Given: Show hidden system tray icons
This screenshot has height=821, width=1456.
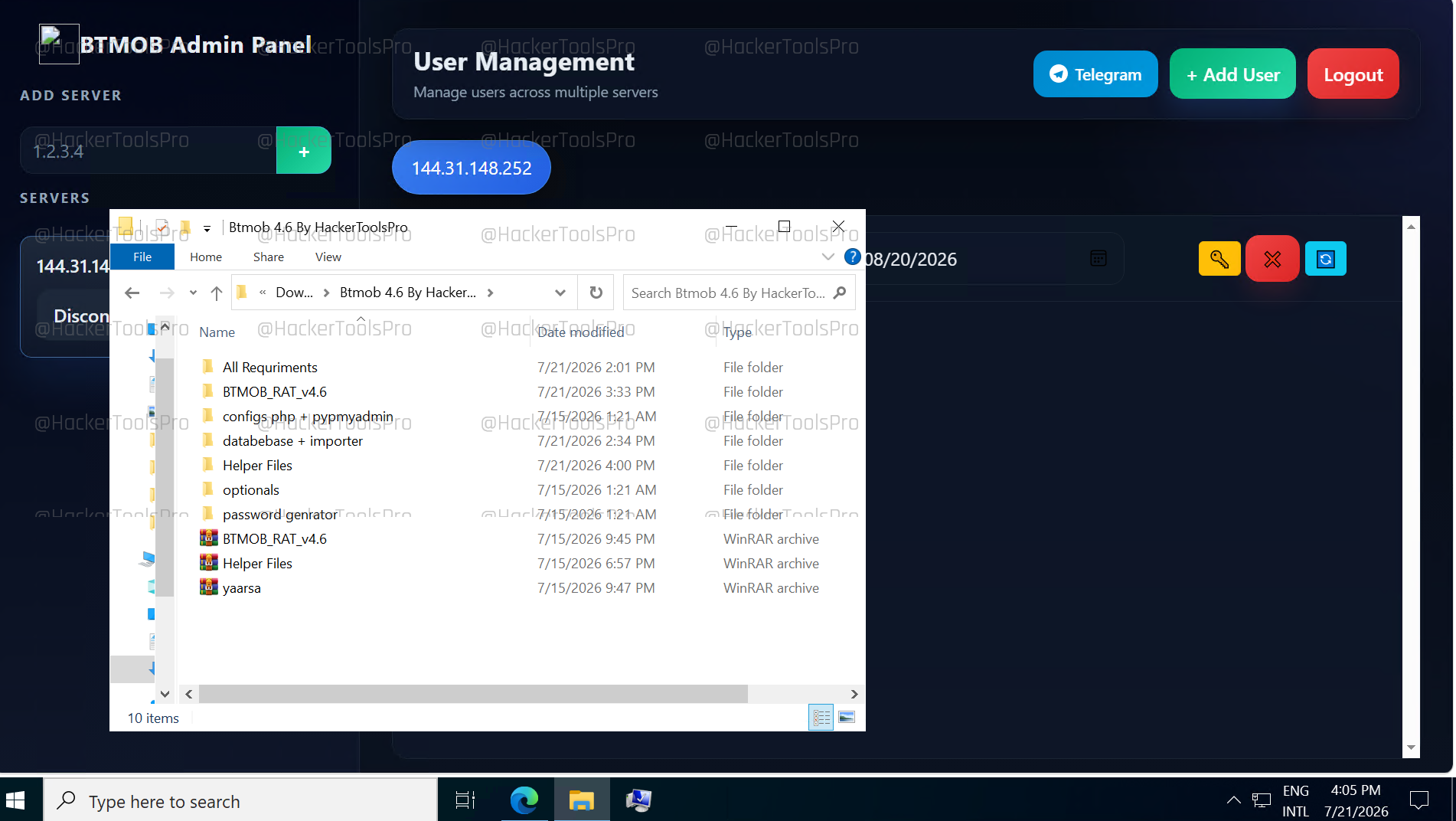Looking at the screenshot, I should [x=1233, y=800].
